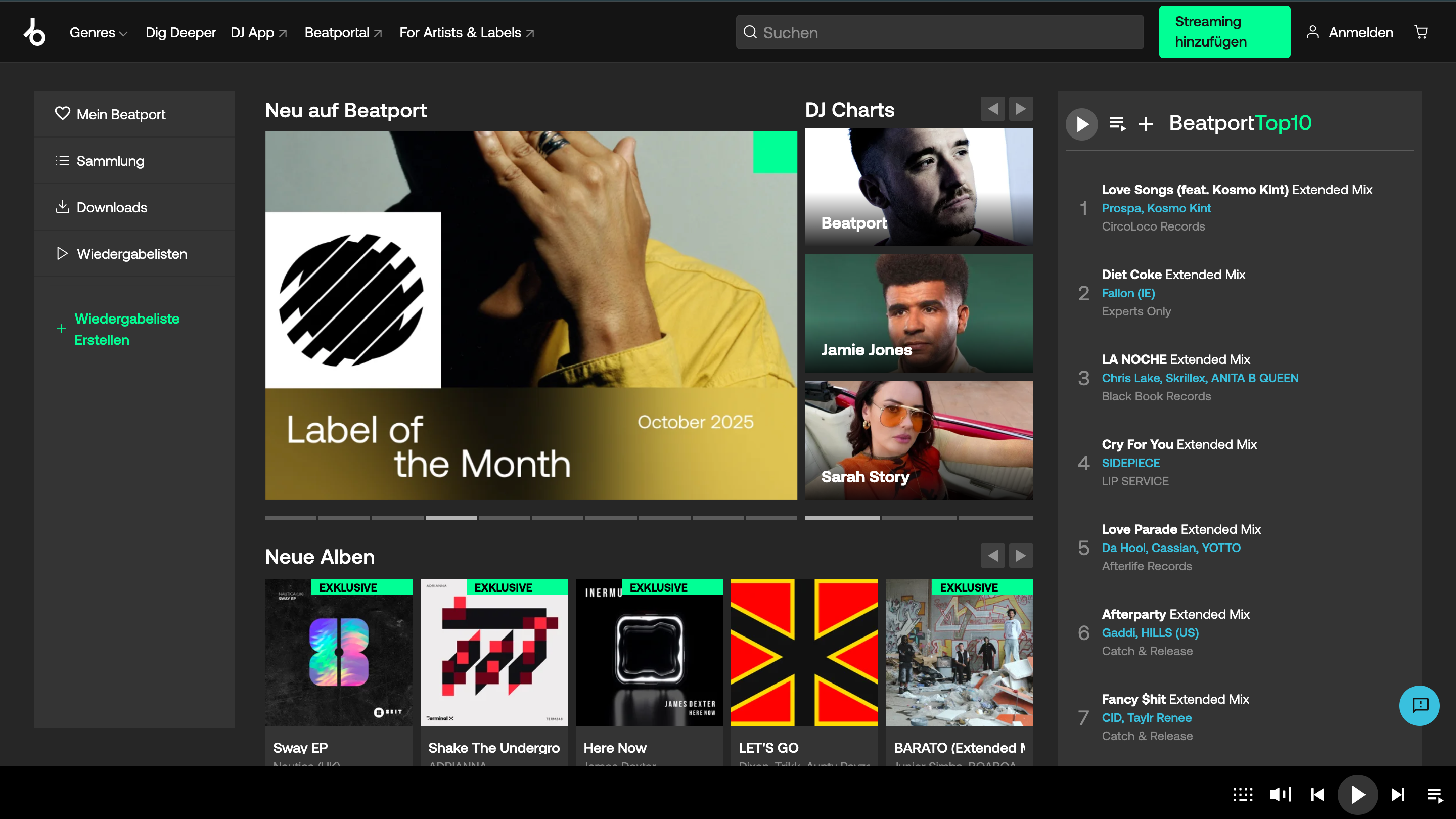Screen dimensions: 1456x819
Task: Select the first banner carousel indicator
Action: point(291,518)
